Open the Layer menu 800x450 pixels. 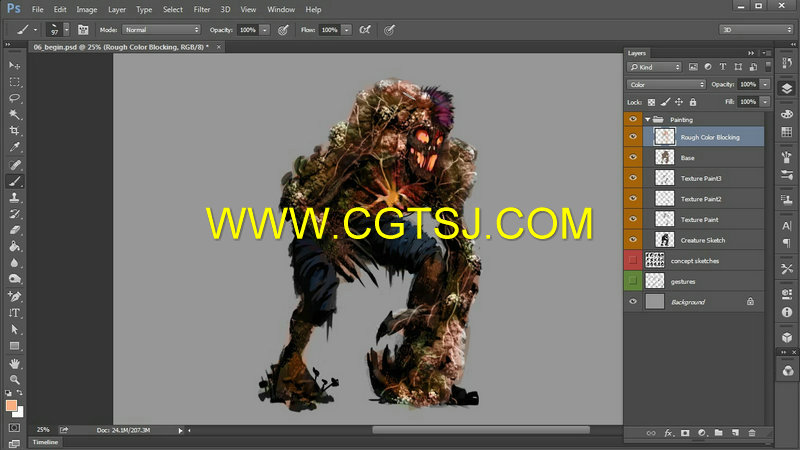tap(117, 9)
